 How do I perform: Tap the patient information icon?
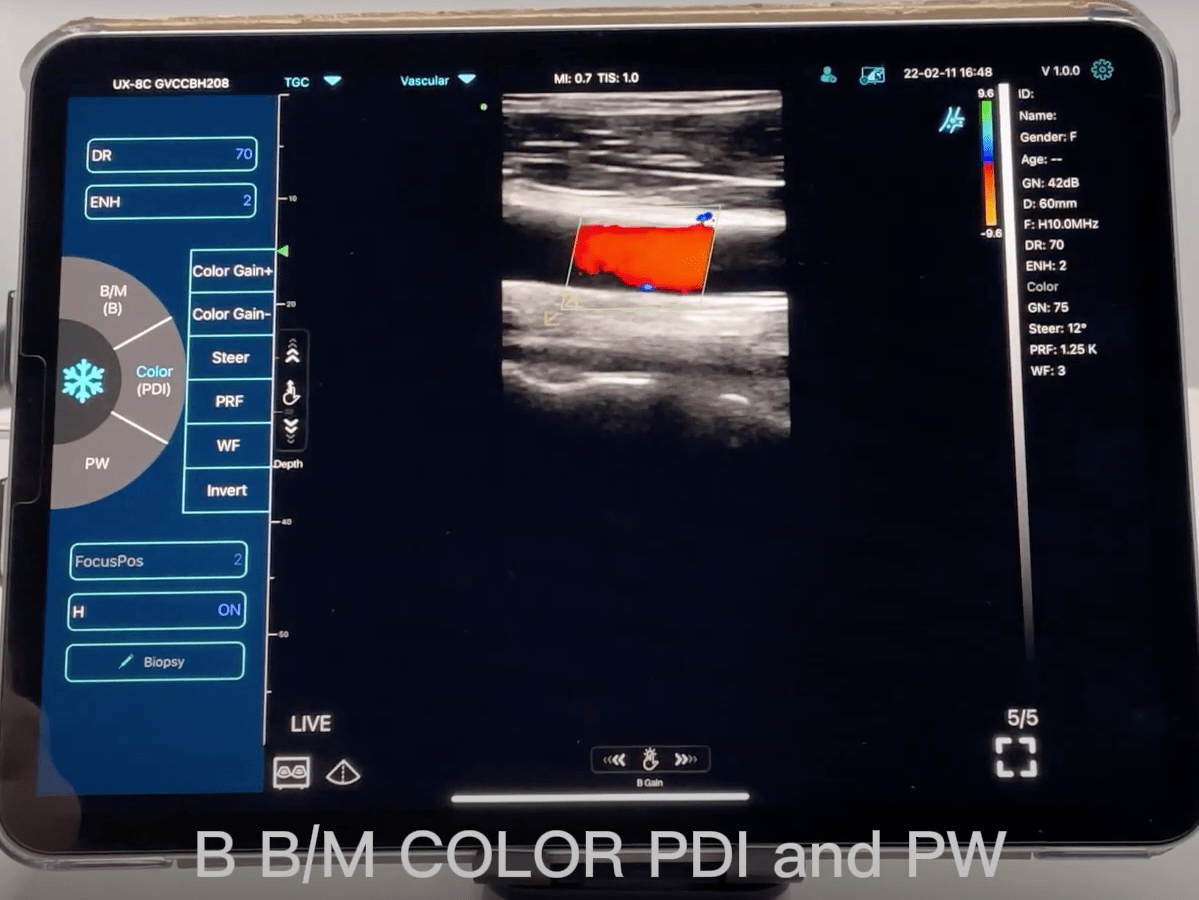[x=827, y=75]
